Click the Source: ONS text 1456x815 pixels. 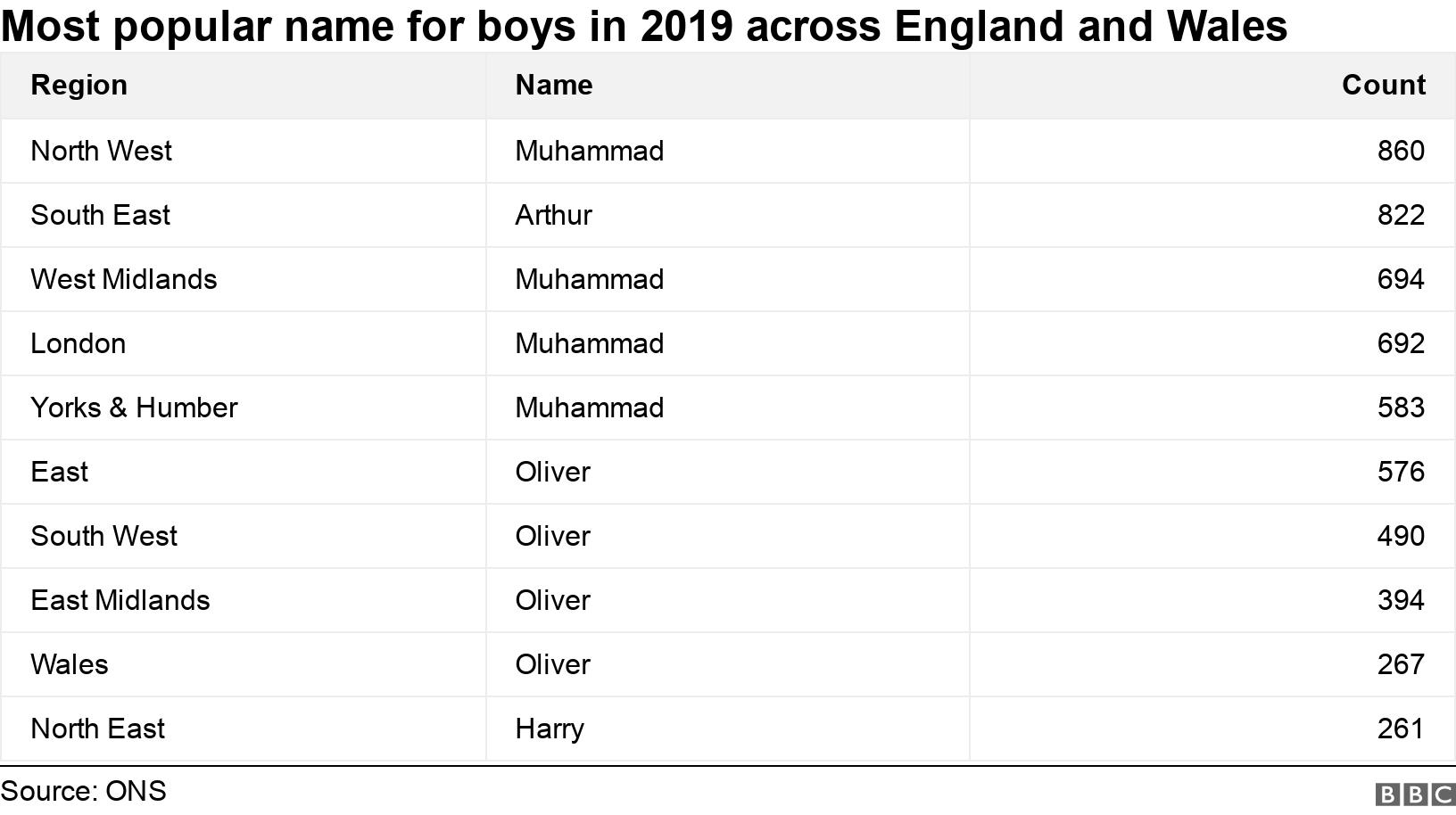click(x=83, y=791)
